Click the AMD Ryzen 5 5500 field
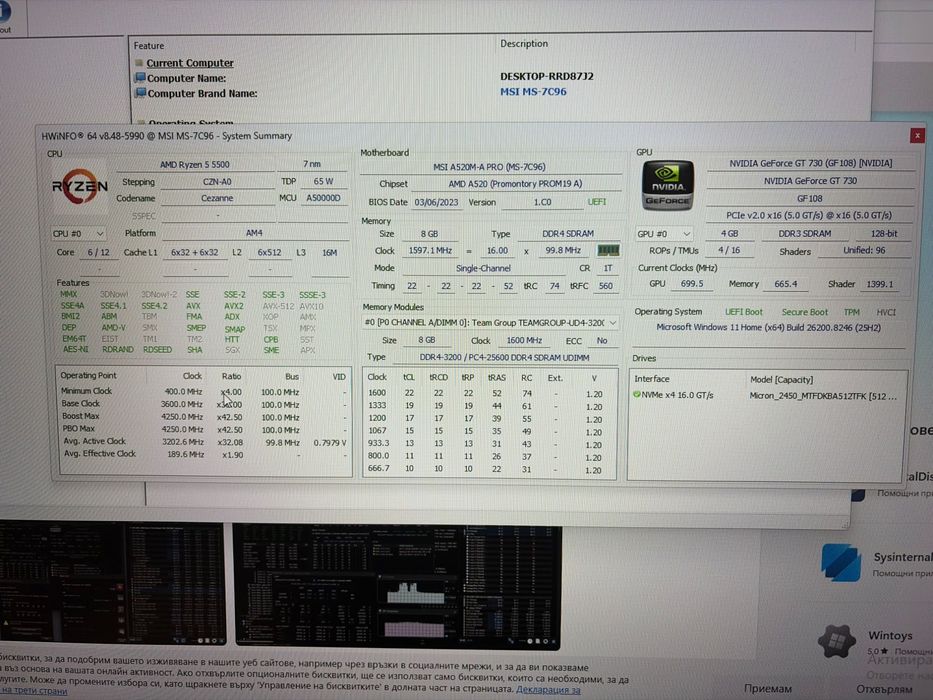The image size is (933, 700). (195, 164)
